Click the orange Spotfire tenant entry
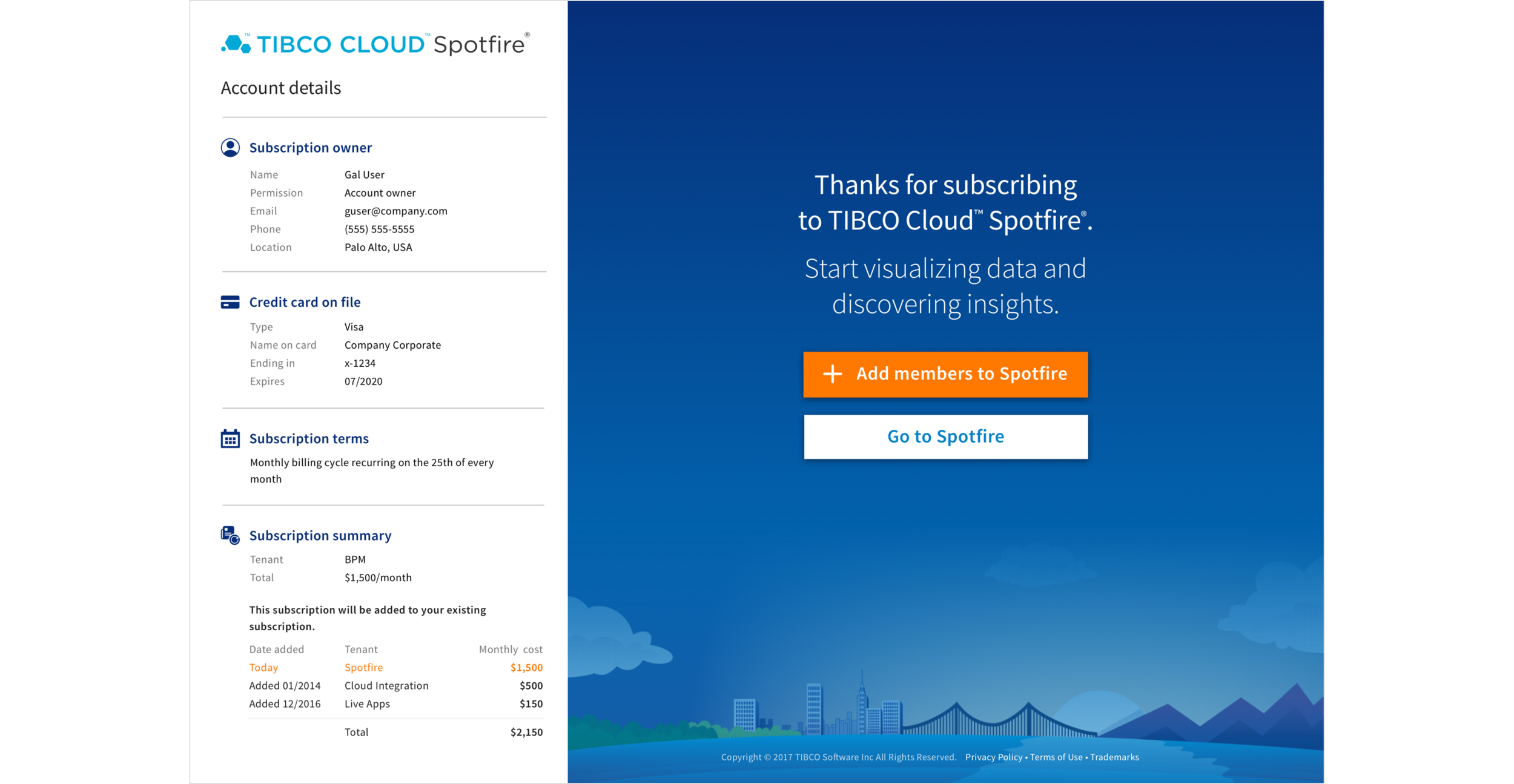This screenshot has width=1514, height=784. point(364,667)
